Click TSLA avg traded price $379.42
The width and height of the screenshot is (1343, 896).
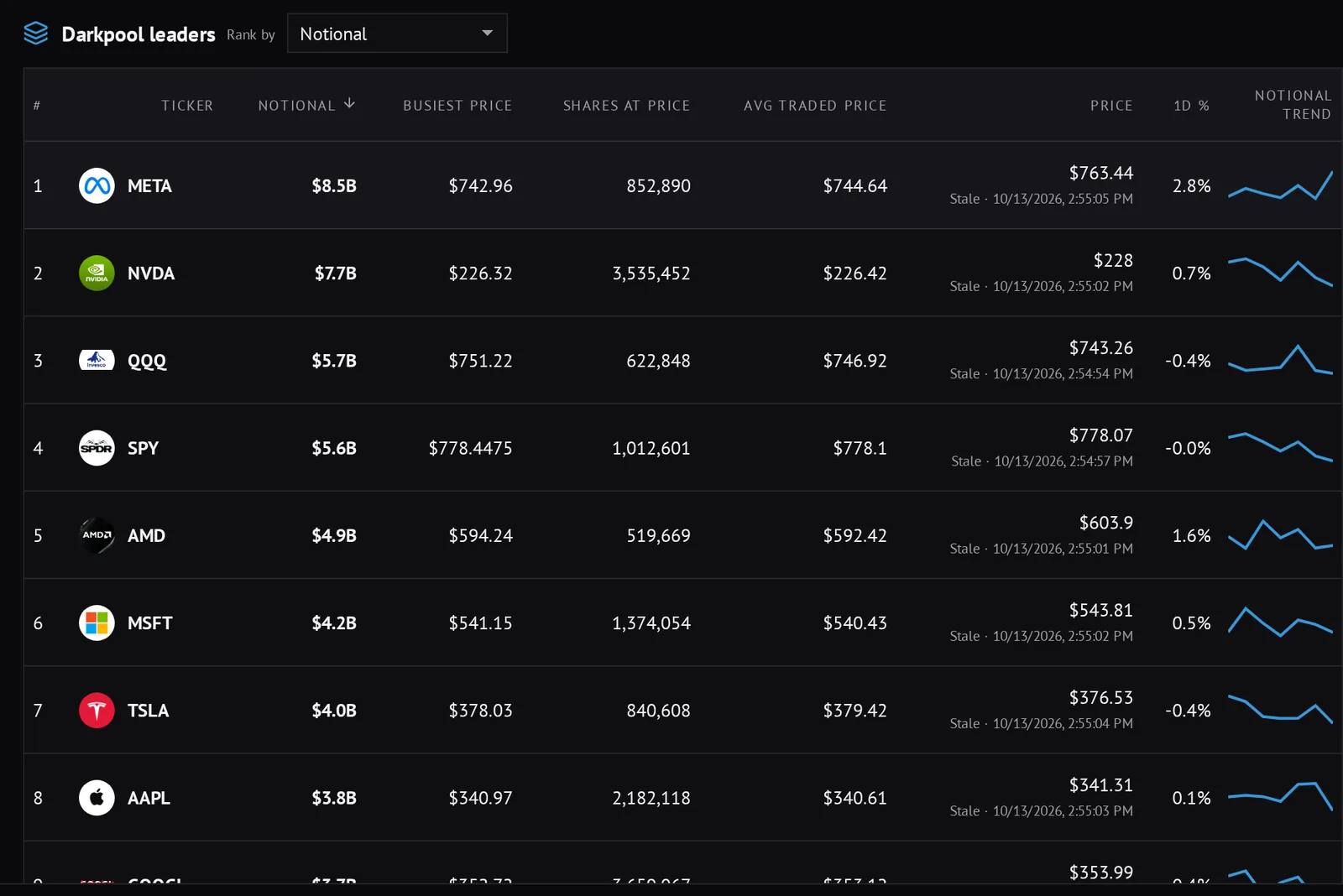pyautogui.click(x=854, y=711)
